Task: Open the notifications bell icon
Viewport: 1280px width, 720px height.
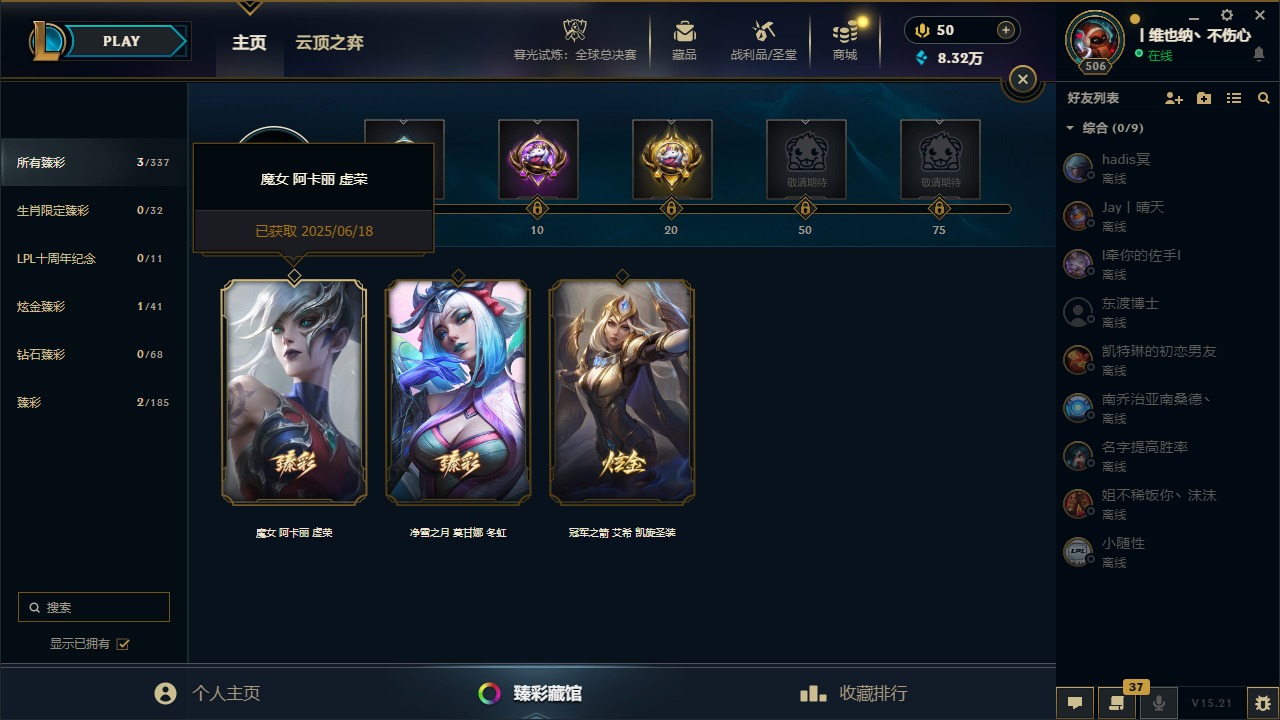Action: click(1259, 55)
